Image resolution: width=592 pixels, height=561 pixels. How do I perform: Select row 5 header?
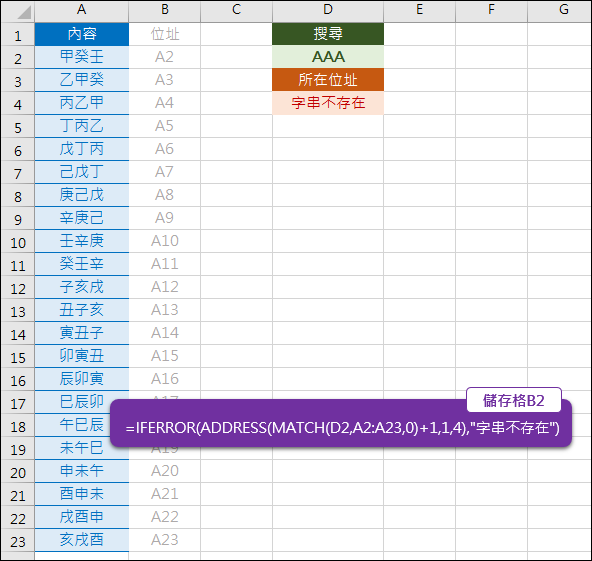point(18,127)
